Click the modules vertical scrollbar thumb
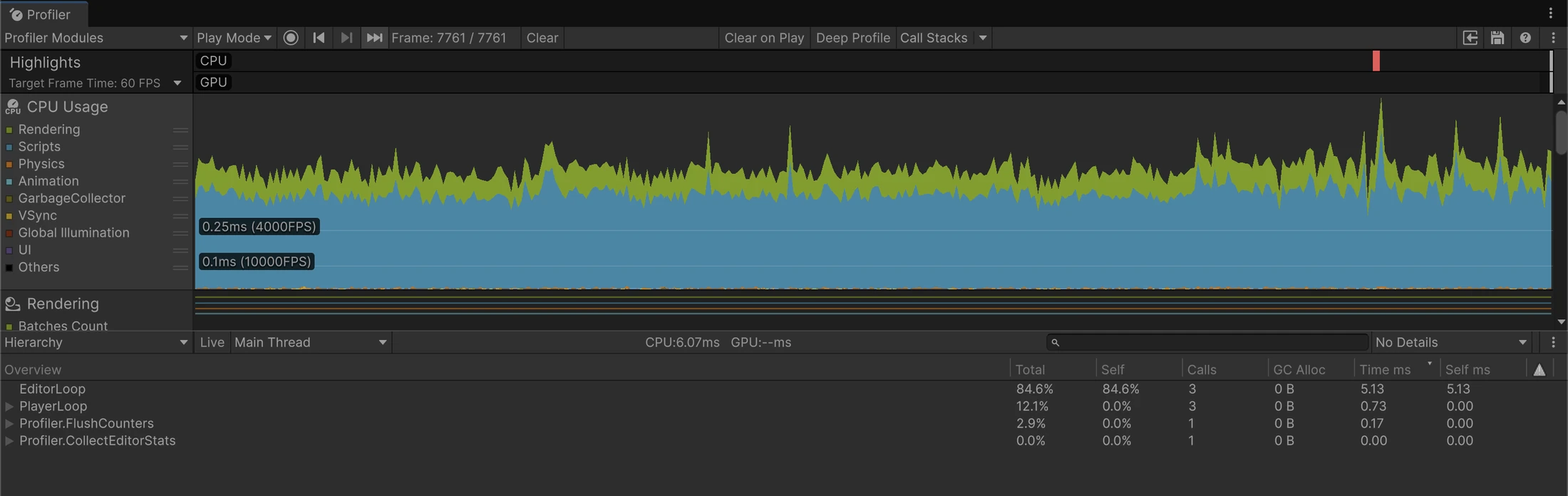Screen dimensions: 1568x496 1561,133
